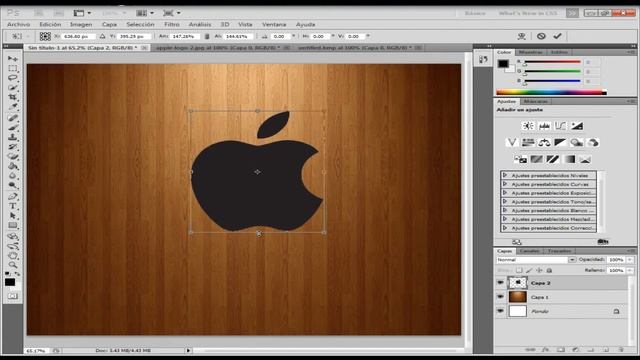Open the Relleno slider arrow
Viewport: 640px width, 360px height.
click(630, 270)
